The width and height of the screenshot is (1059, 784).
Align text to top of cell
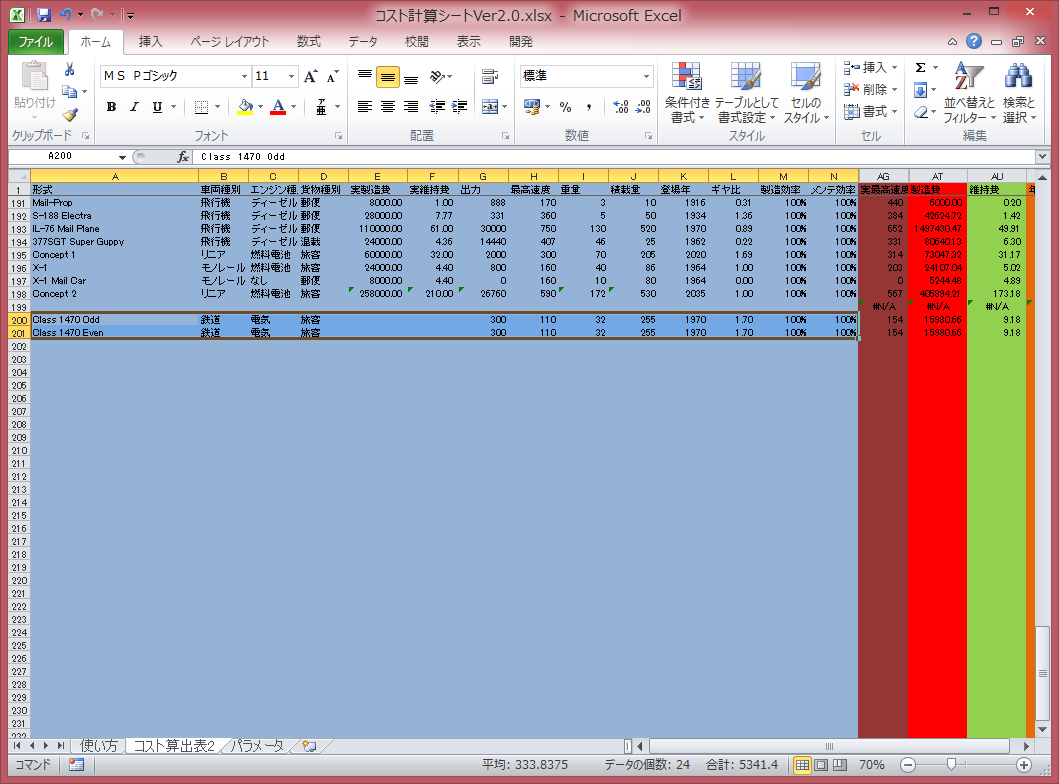coord(365,76)
